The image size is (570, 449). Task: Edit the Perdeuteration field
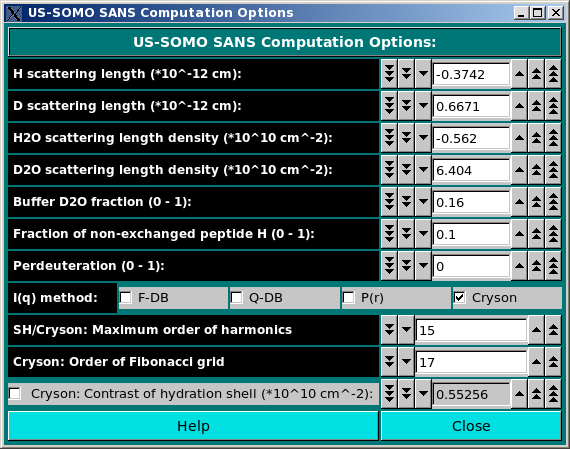click(471, 266)
